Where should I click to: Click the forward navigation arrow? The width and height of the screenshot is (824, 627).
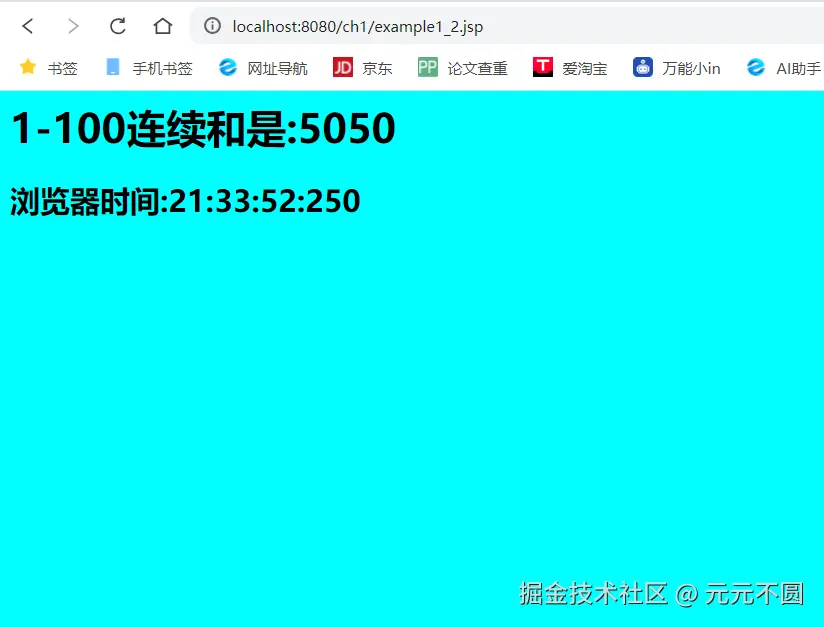click(73, 27)
